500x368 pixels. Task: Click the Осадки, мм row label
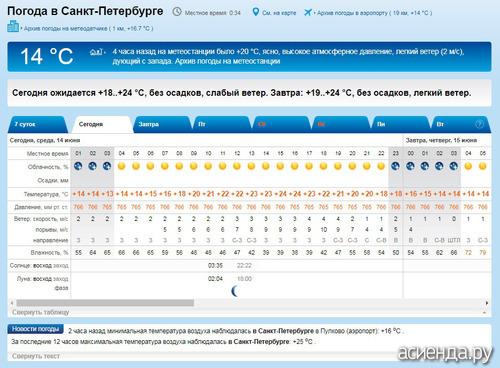53,180
